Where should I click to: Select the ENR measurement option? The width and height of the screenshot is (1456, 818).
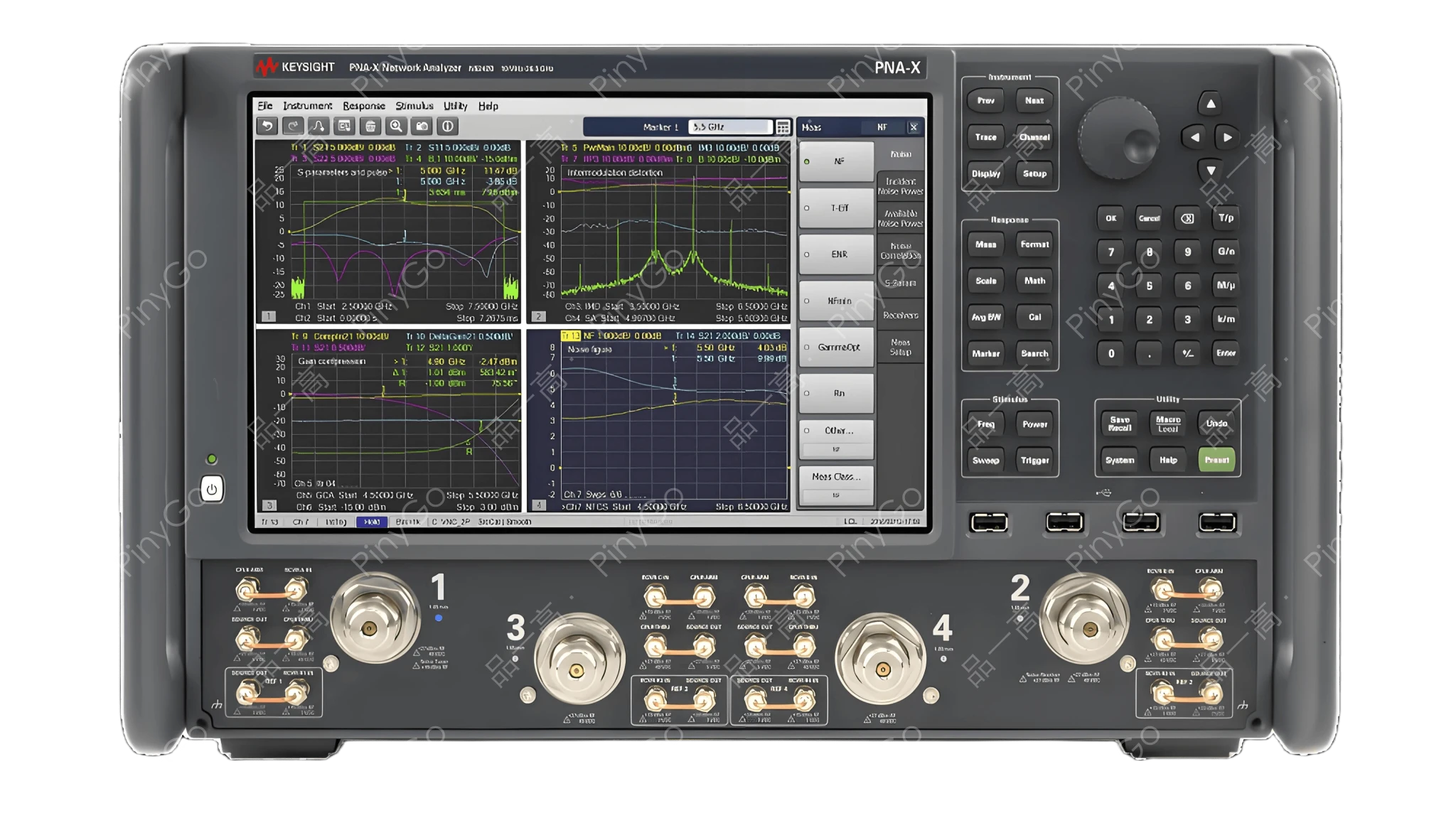[836, 254]
